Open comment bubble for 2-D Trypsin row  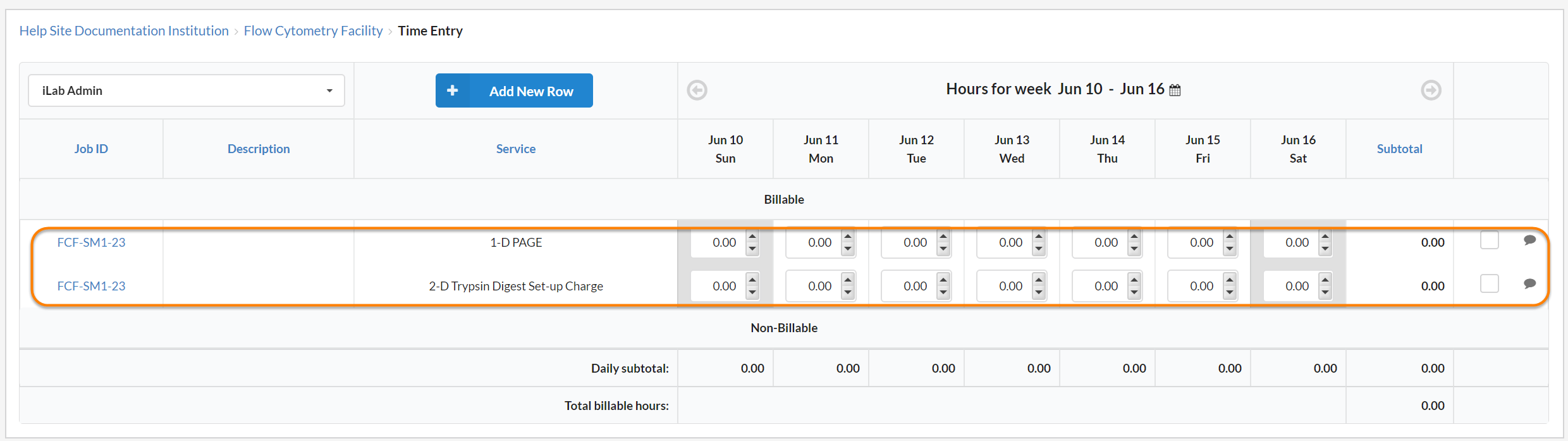click(x=1529, y=283)
